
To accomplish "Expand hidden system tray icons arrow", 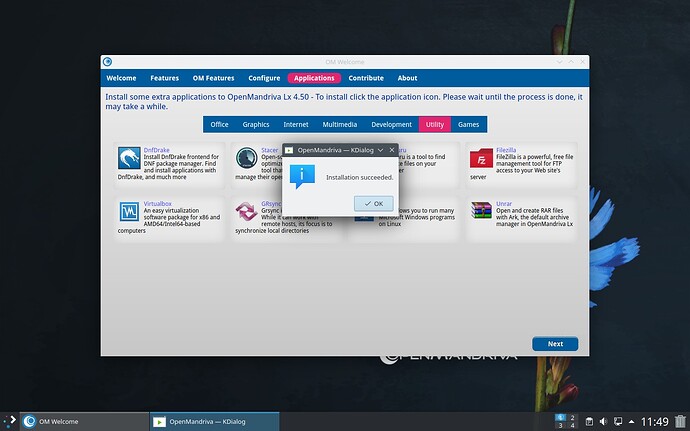I will coord(631,422).
